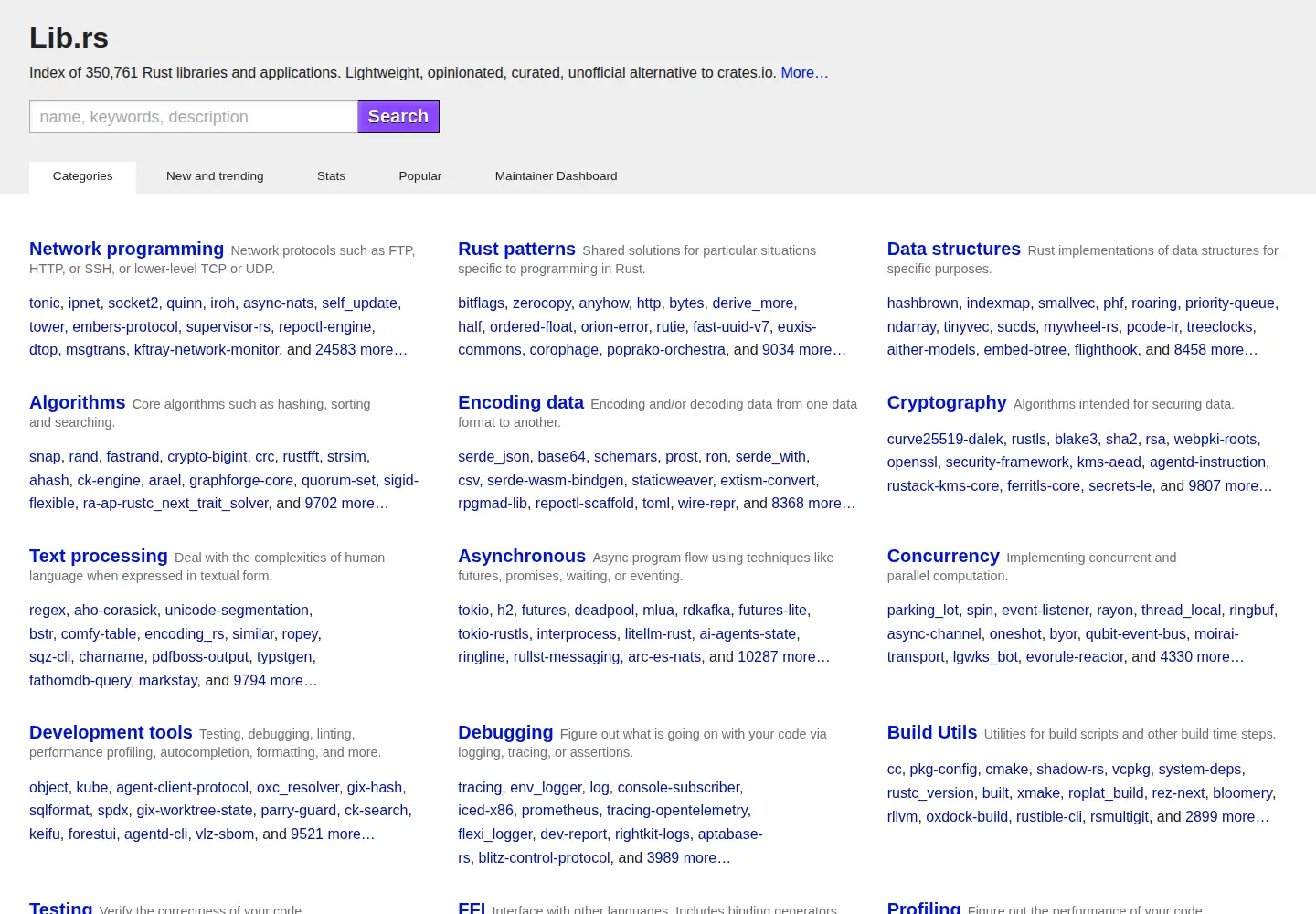Screen dimensions: 1316x914
Task: Open the tonic crate link
Action: pyautogui.click(x=45, y=303)
